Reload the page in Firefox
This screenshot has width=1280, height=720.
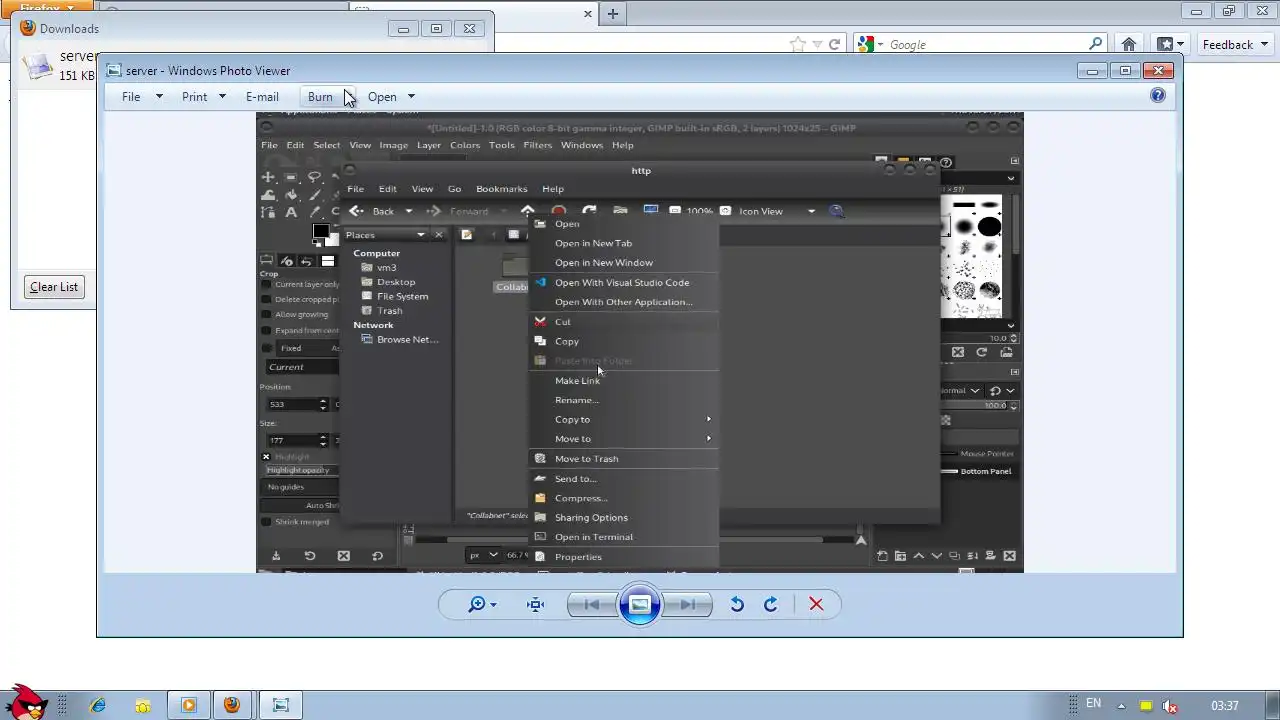point(834,44)
